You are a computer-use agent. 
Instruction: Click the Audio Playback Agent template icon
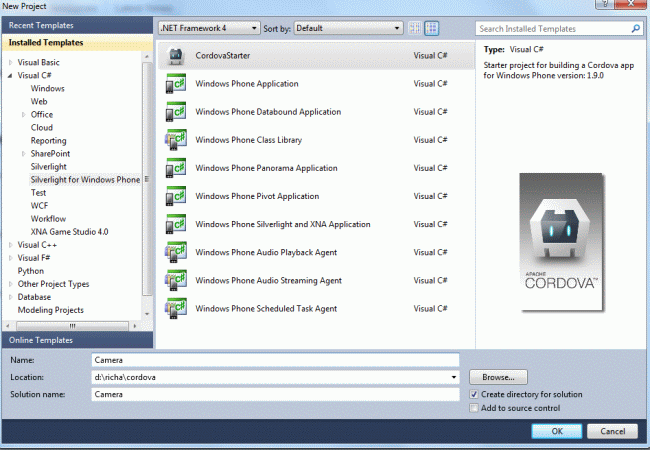point(176,252)
